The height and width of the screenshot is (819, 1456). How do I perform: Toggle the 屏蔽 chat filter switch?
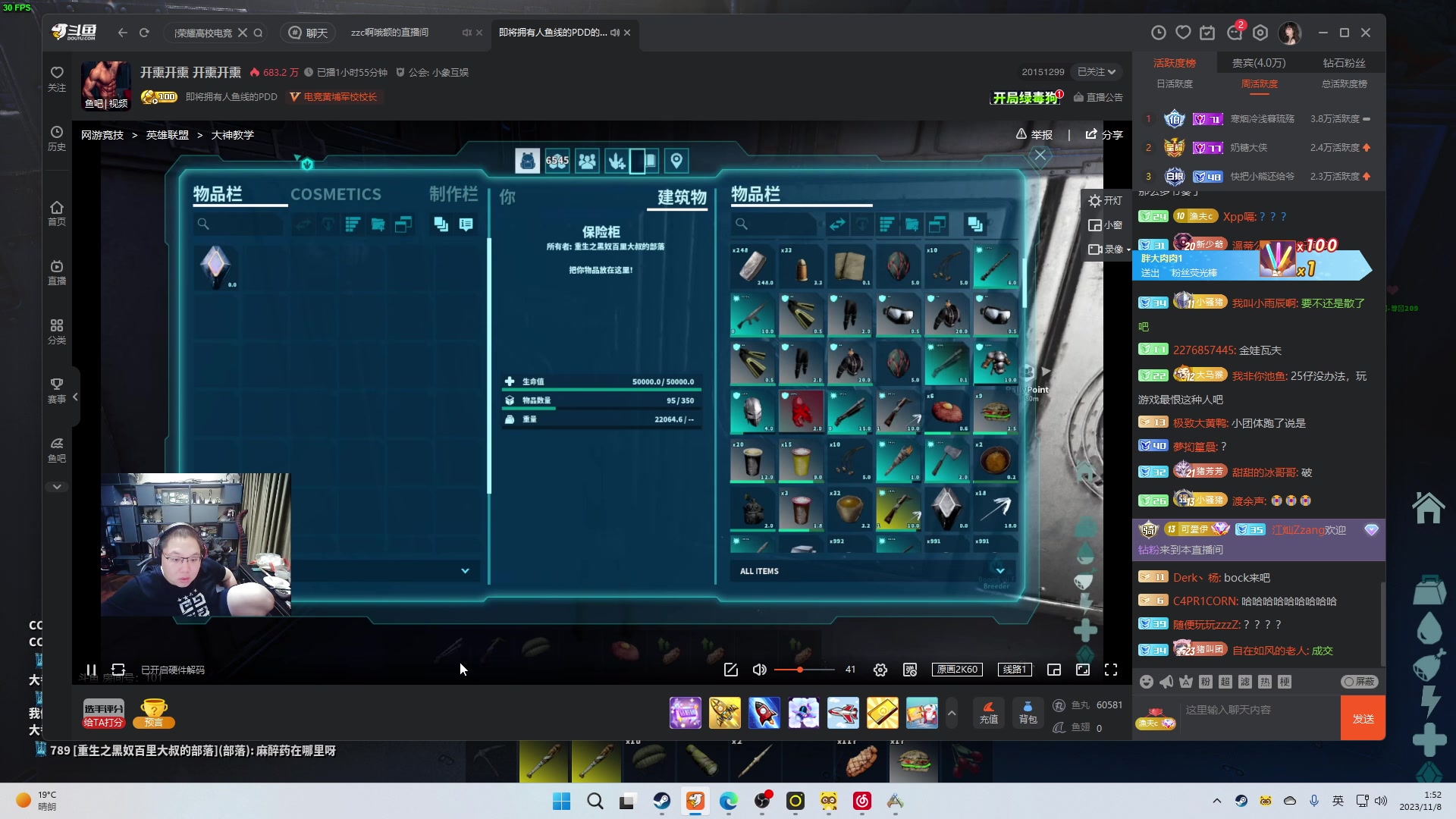tap(1360, 682)
